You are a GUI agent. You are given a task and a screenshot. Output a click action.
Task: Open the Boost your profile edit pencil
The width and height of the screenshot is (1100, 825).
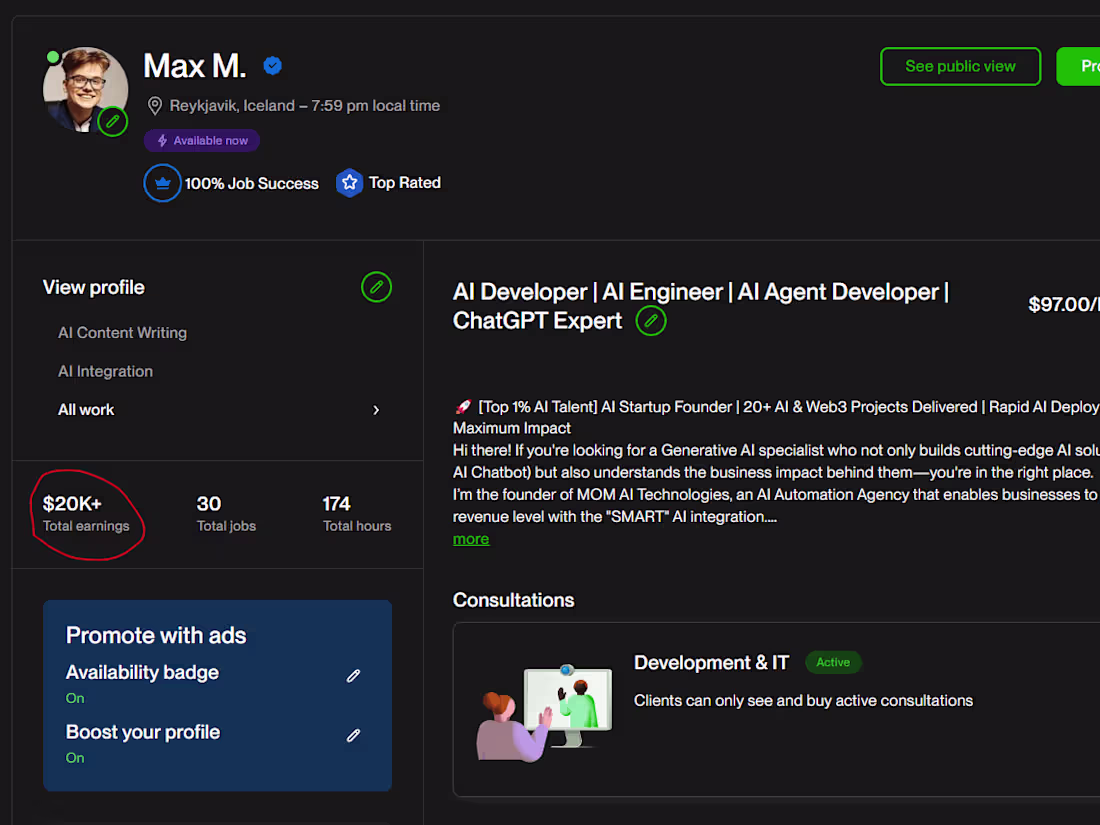click(x=353, y=736)
